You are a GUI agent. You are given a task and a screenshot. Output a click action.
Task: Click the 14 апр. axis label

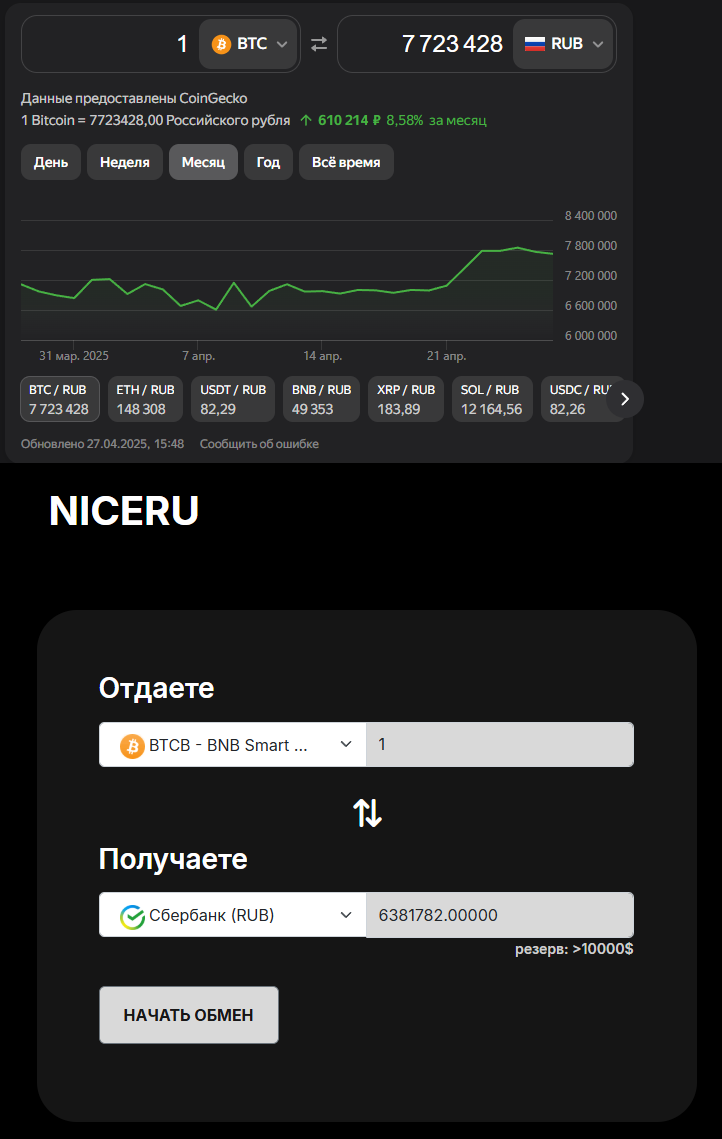coord(323,356)
